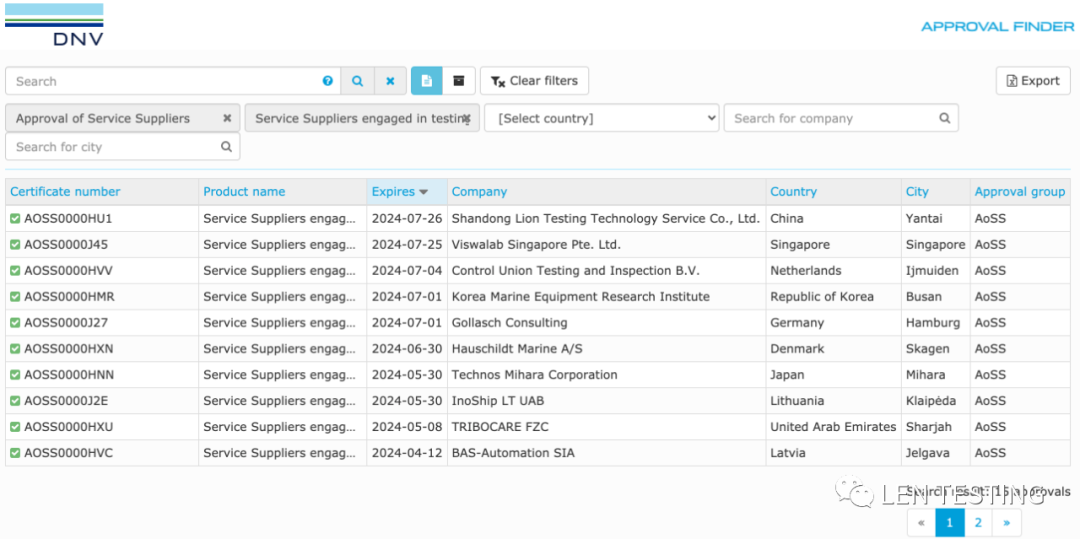Select Korea Marine Equipment Research Institute
Image resolution: width=1080 pixels, height=539 pixels.
(x=580, y=297)
